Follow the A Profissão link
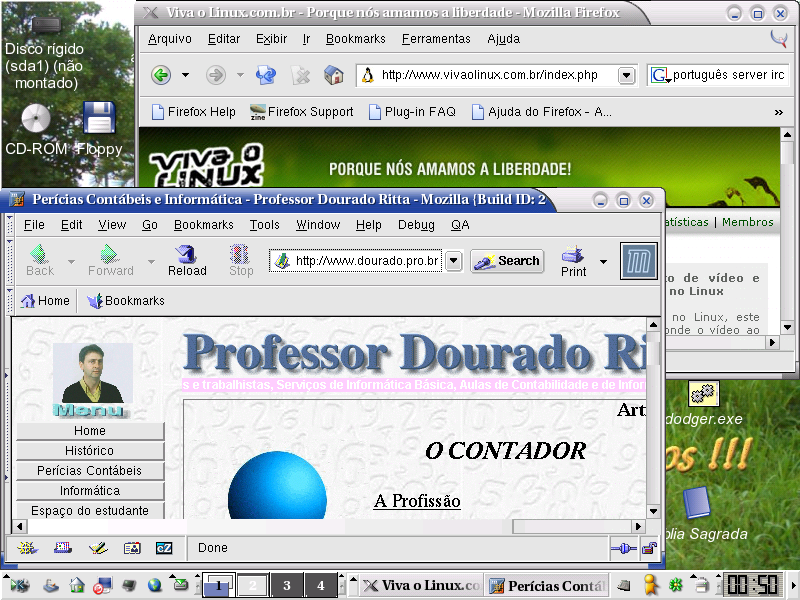This screenshot has height=600, width=800. click(x=417, y=501)
